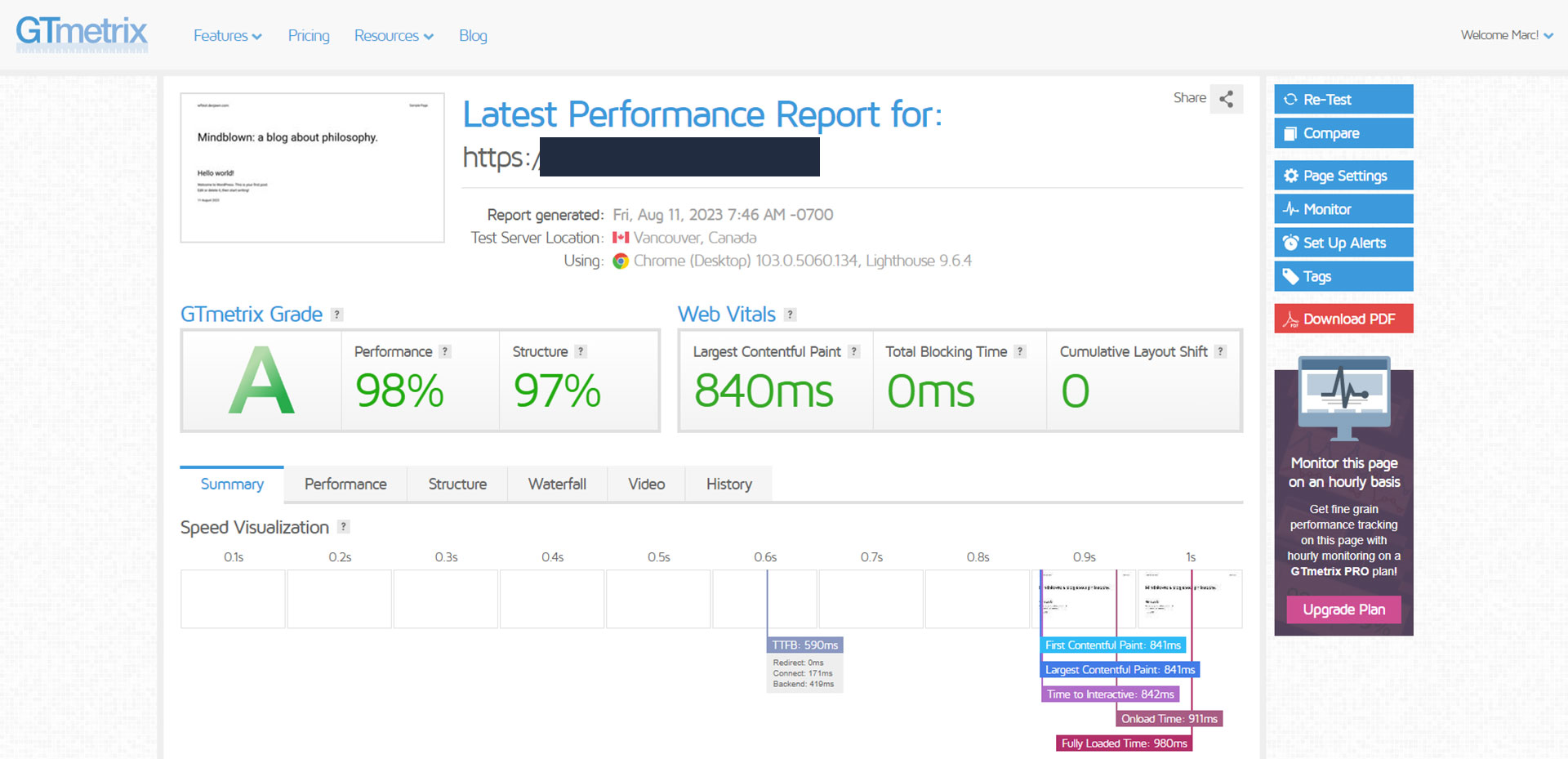Expand the Resources menu
Screen dimensions: 1568x759
click(394, 36)
